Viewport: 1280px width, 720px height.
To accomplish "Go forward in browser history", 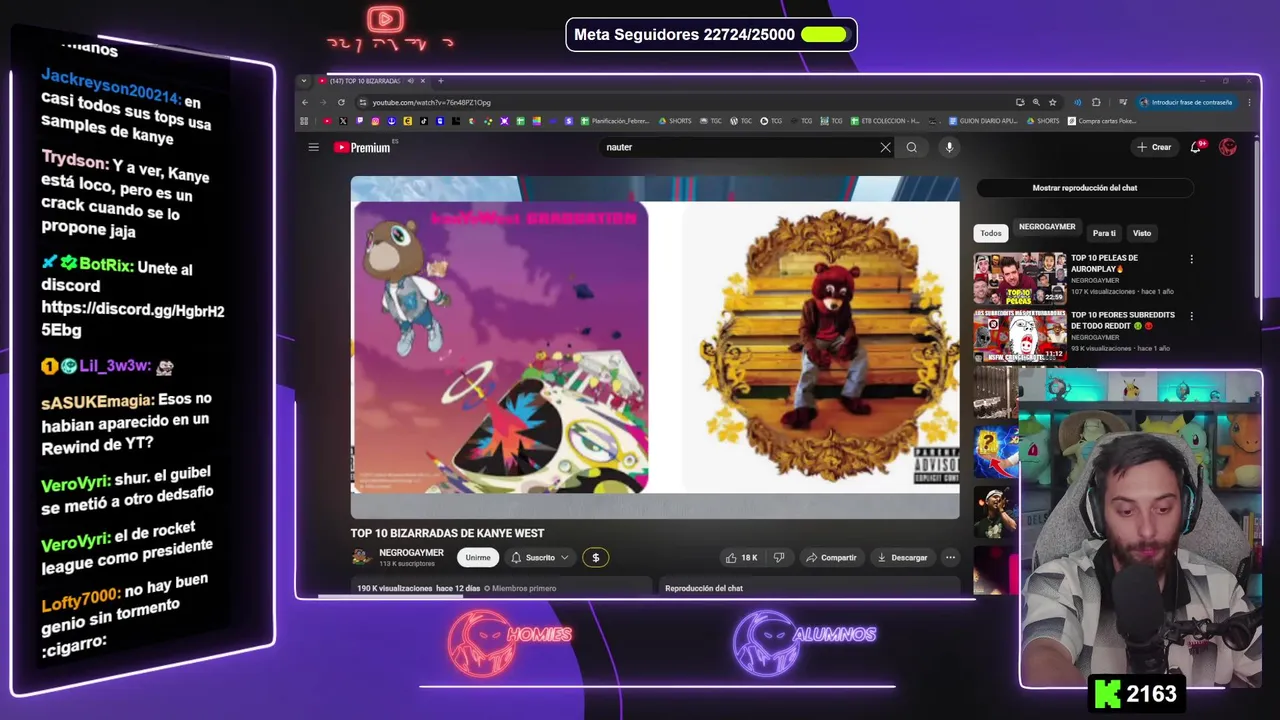I will click(x=323, y=102).
